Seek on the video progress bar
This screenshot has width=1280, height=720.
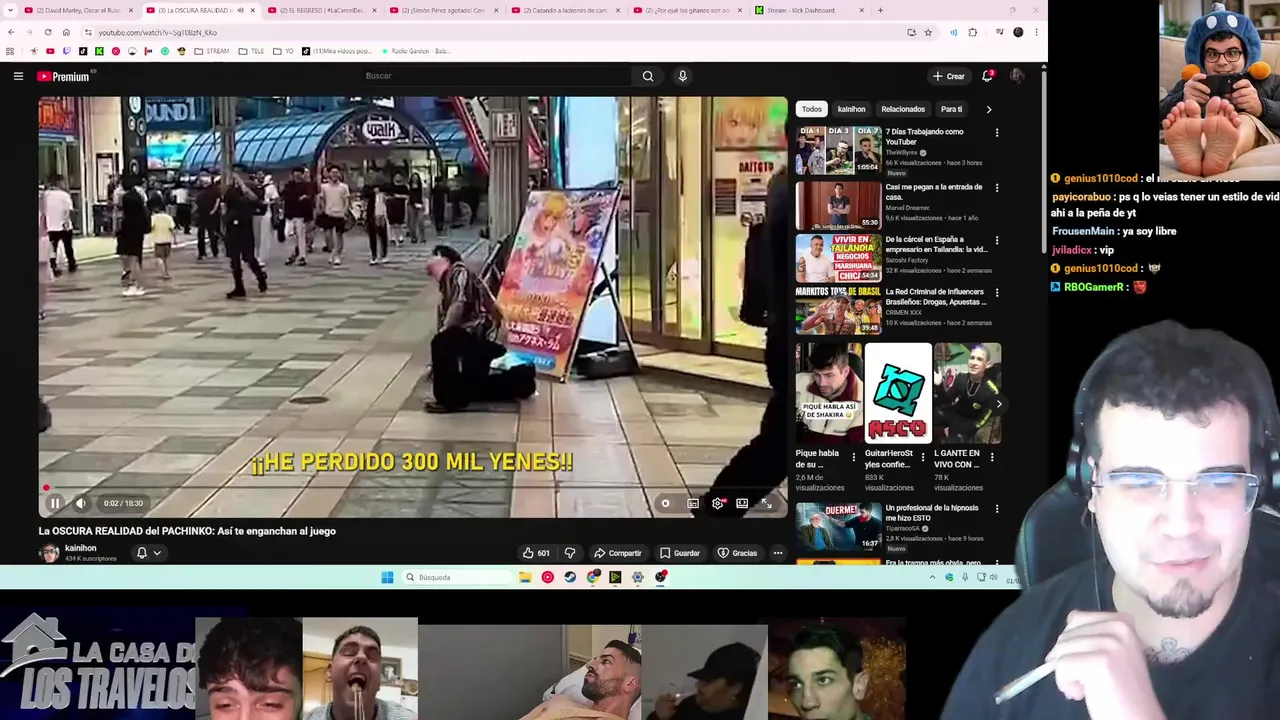[x=412, y=488]
